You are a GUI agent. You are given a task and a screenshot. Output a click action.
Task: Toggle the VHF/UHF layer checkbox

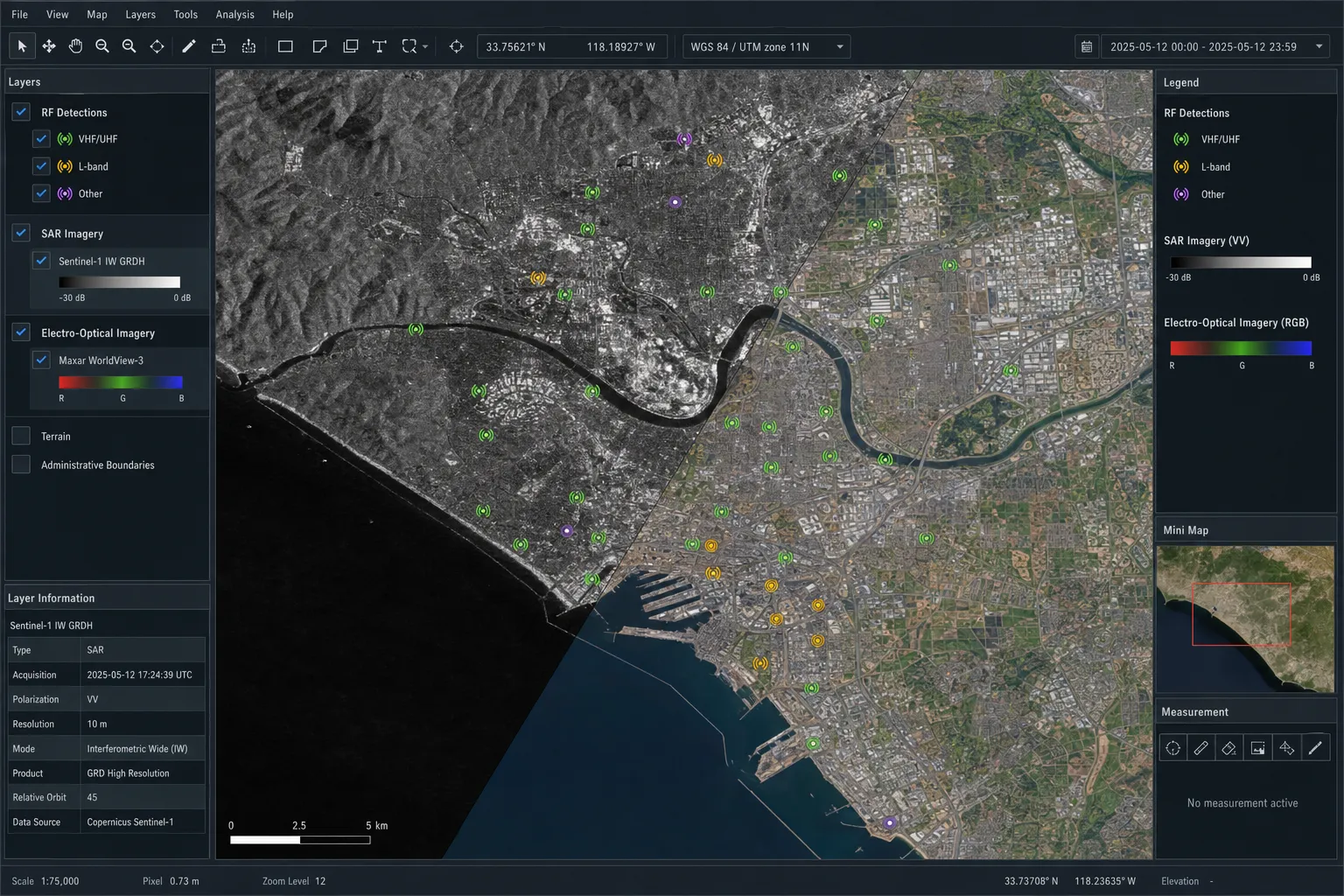coord(41,138)
